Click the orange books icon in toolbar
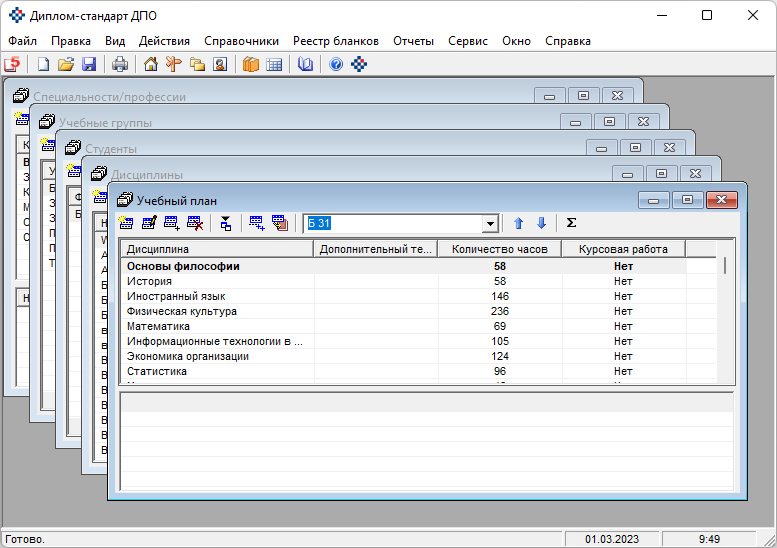This screenshot has width=777, height=548. (250, 65)
